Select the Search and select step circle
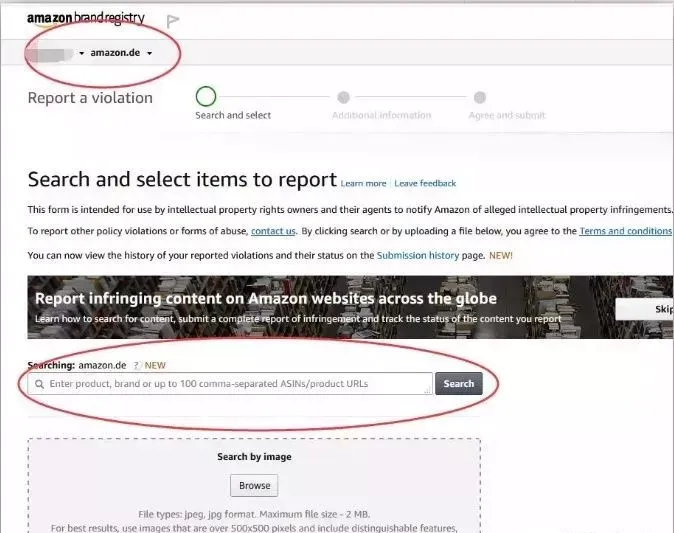The width and height of the screenshot is (674, 533). click(x=206, y=97)
